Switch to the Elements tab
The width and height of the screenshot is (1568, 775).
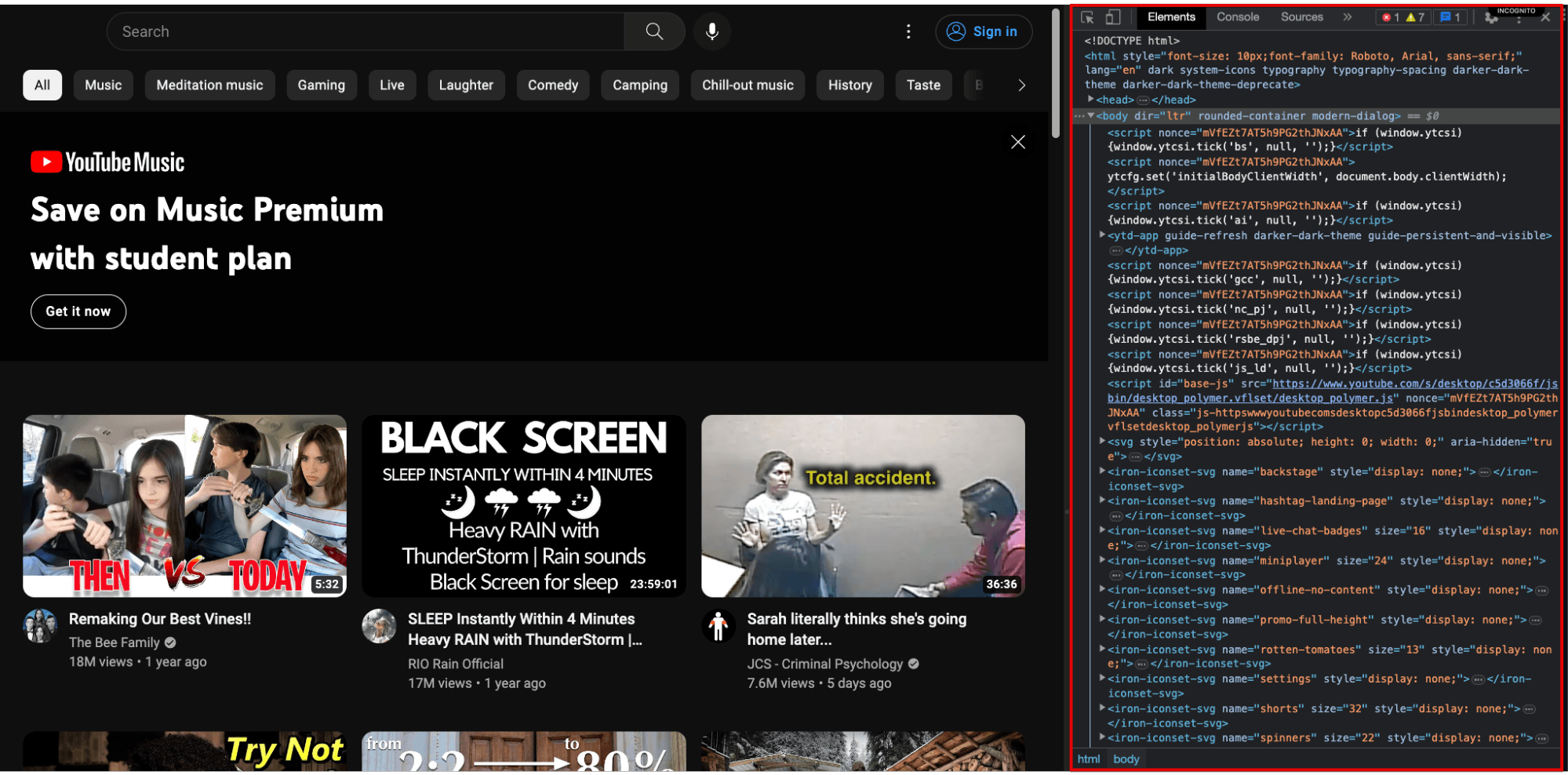1171,17
